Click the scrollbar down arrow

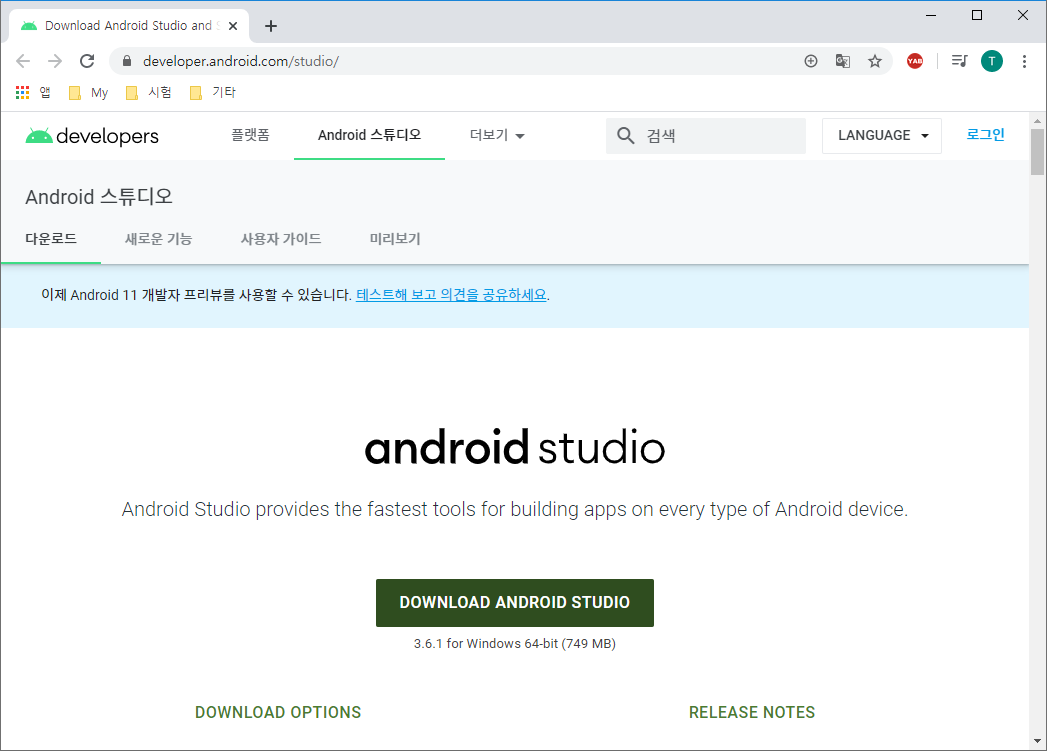click(1037, 741)
